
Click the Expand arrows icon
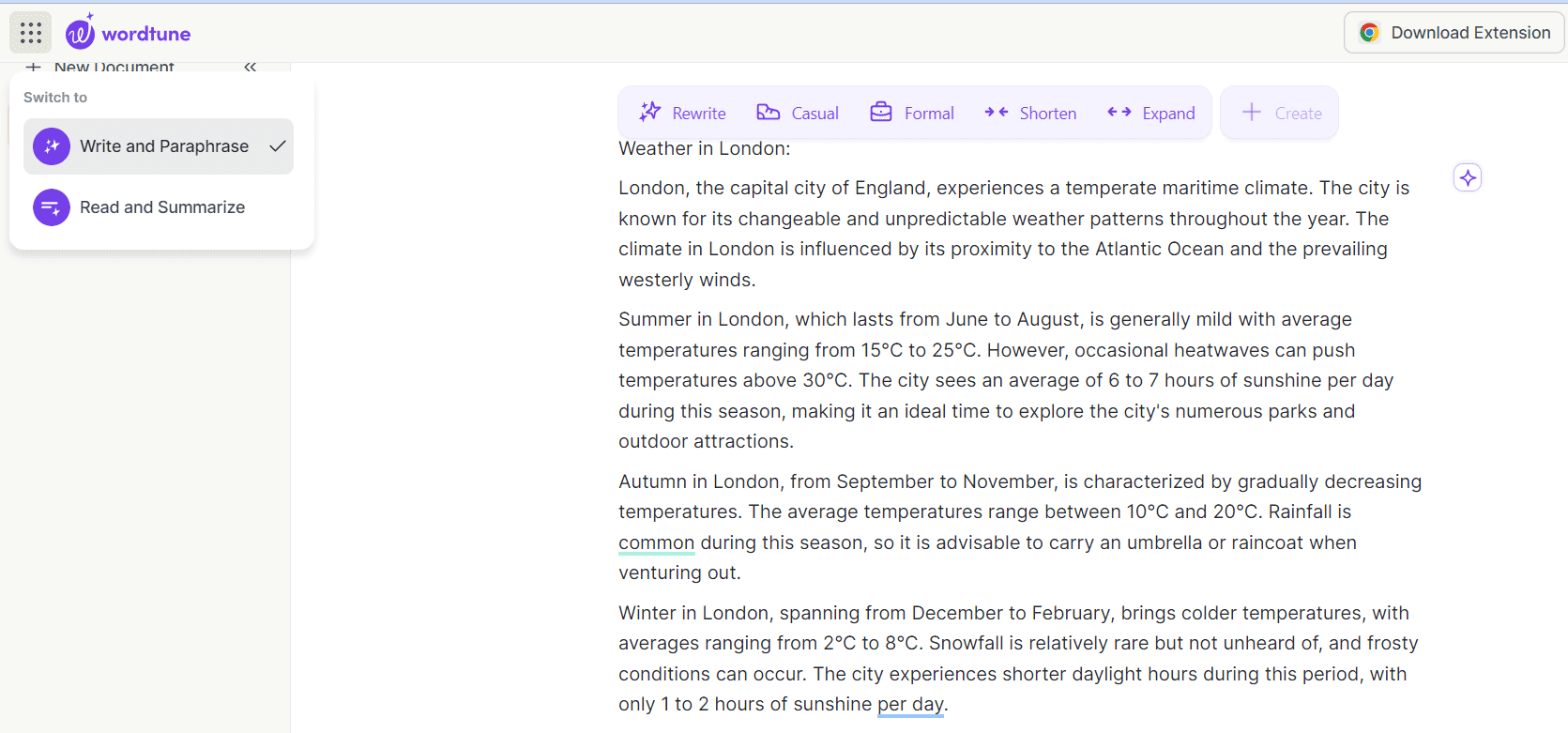tap(1119, 112)
